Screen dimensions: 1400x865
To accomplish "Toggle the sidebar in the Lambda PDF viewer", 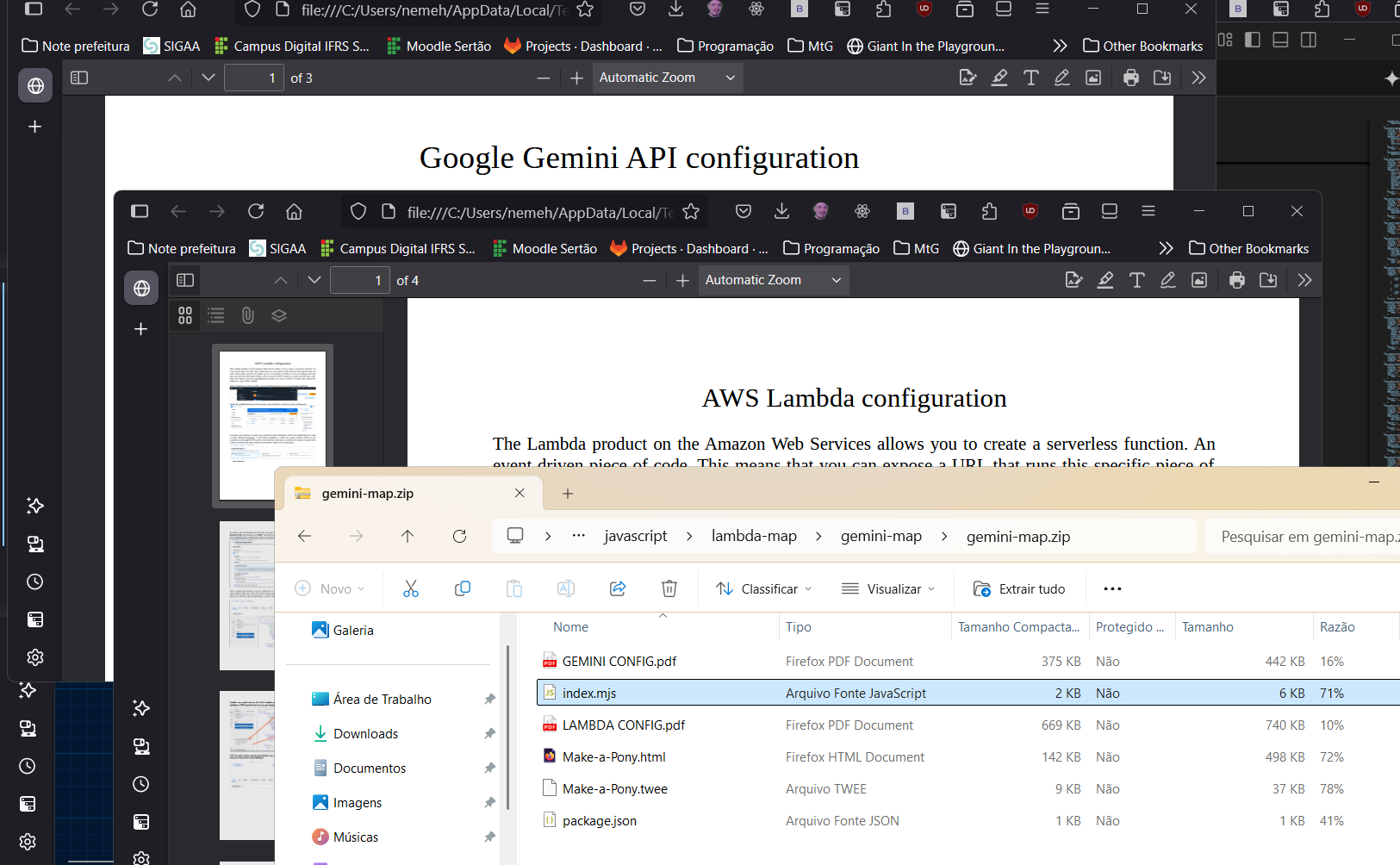I will [x=185, y=280].
